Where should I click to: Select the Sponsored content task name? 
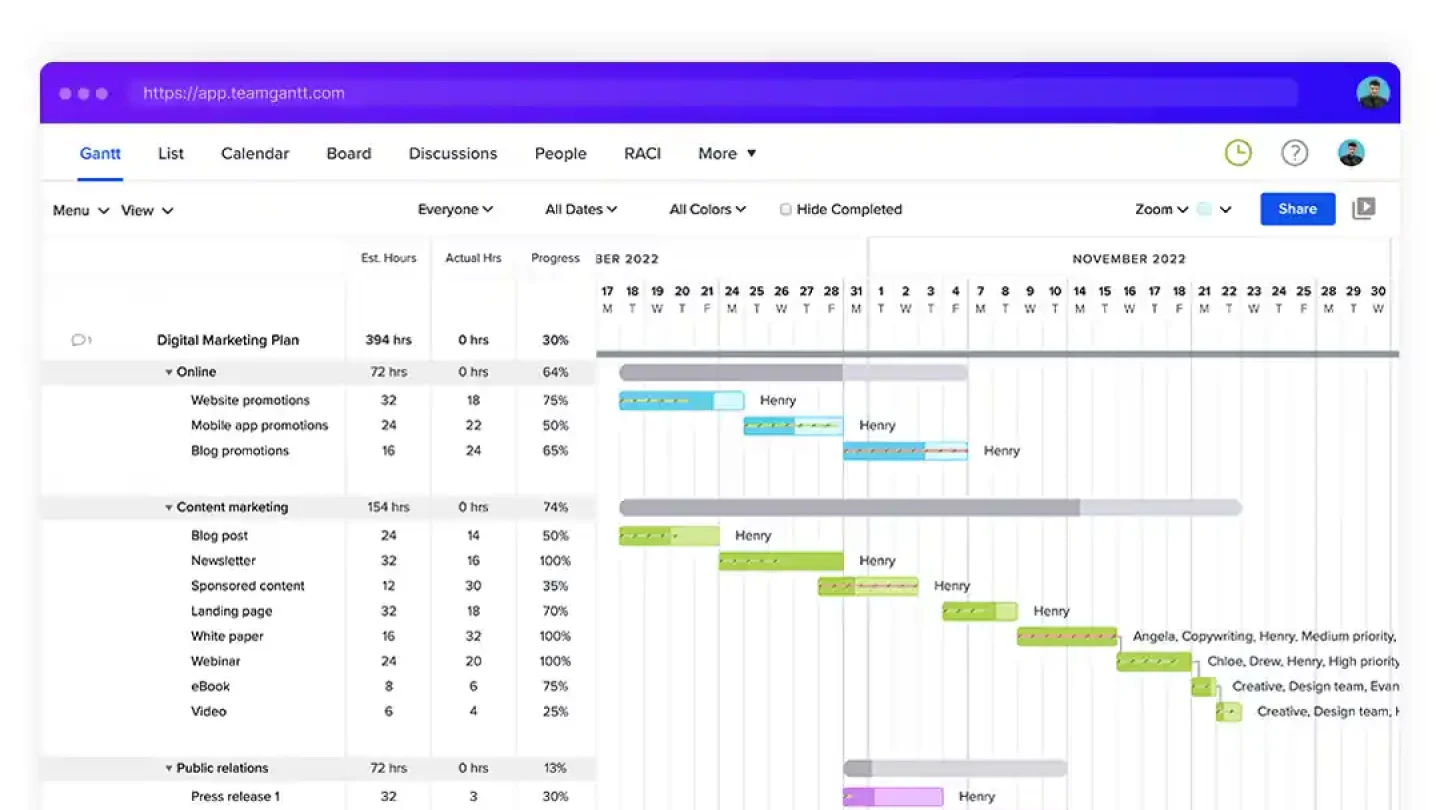click(248, 586)
